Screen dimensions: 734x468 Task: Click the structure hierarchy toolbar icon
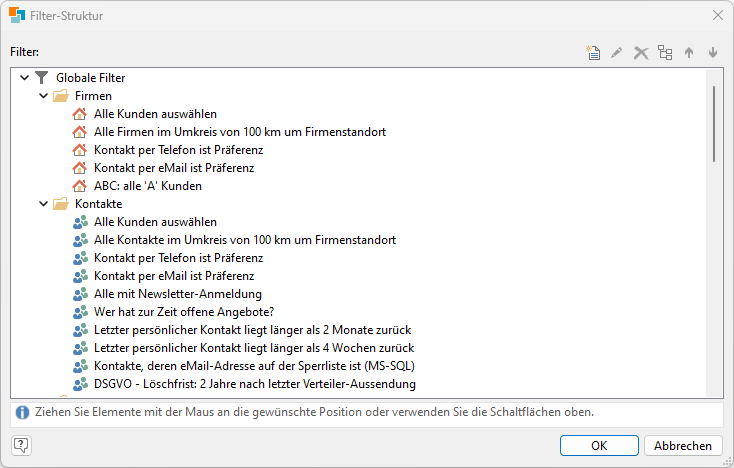pyautogui.click(x=665, y=53)
